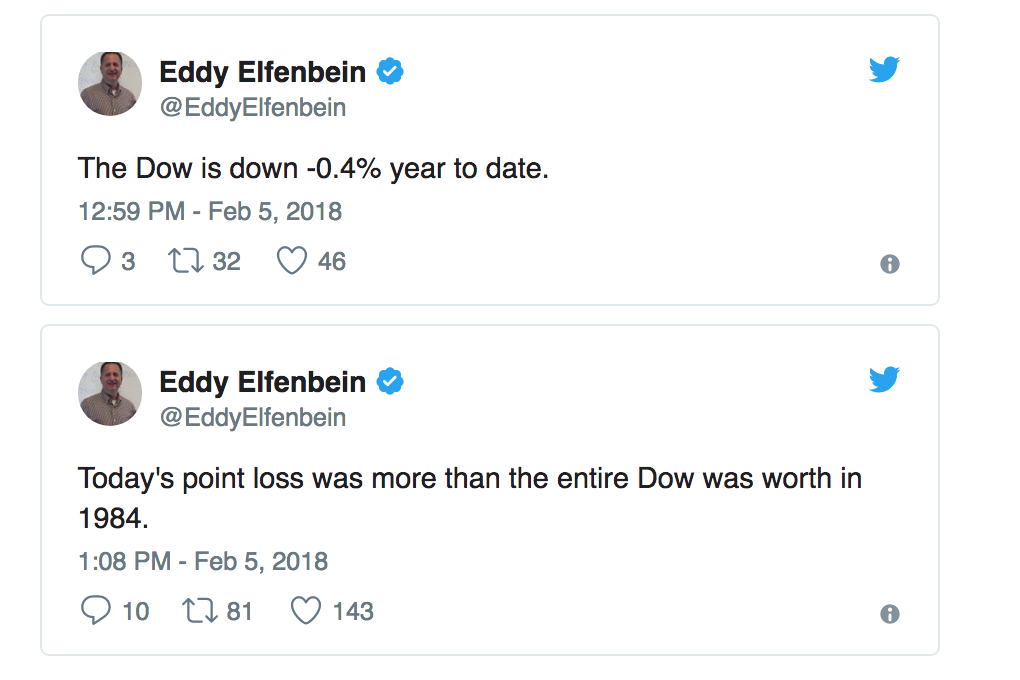The width and height of the screenshot is (1020, 680).
Task: Click the tweet text about today's point loss
Action: pos(469,478)
